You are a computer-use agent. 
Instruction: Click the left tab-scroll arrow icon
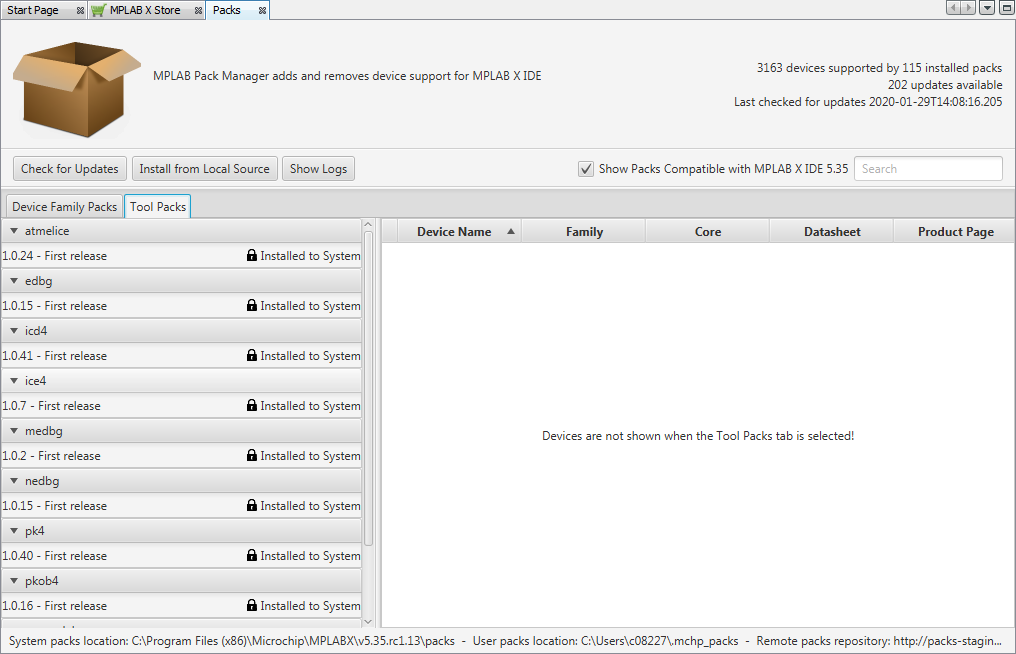(952, 7)
